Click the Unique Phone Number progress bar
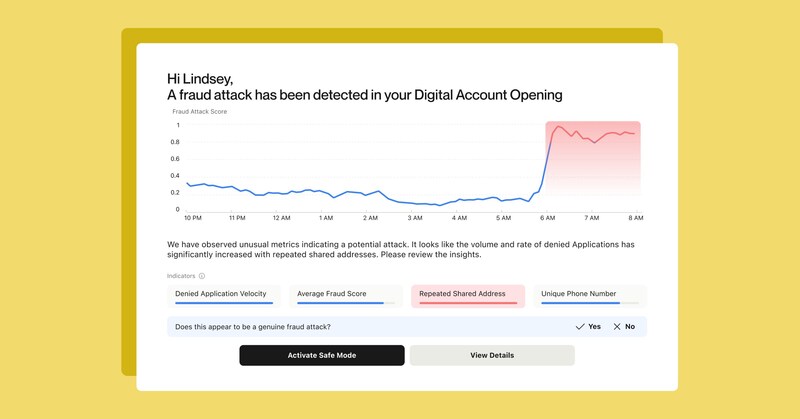This screenshot has height=419, width=800. [589, 303]
